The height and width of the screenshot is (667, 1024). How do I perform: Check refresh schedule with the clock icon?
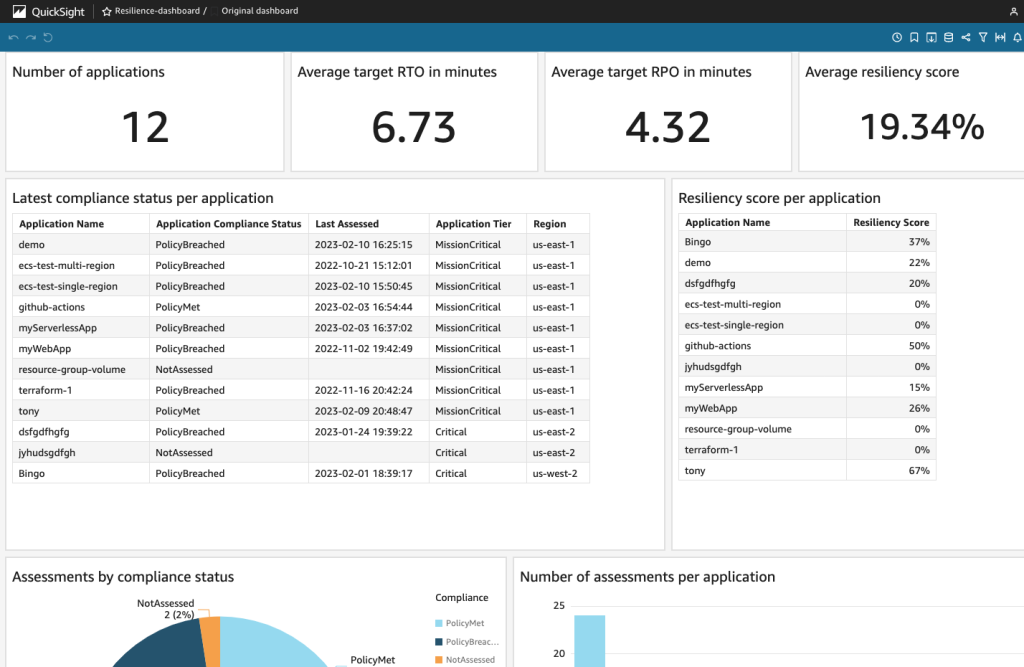[897, 37]
